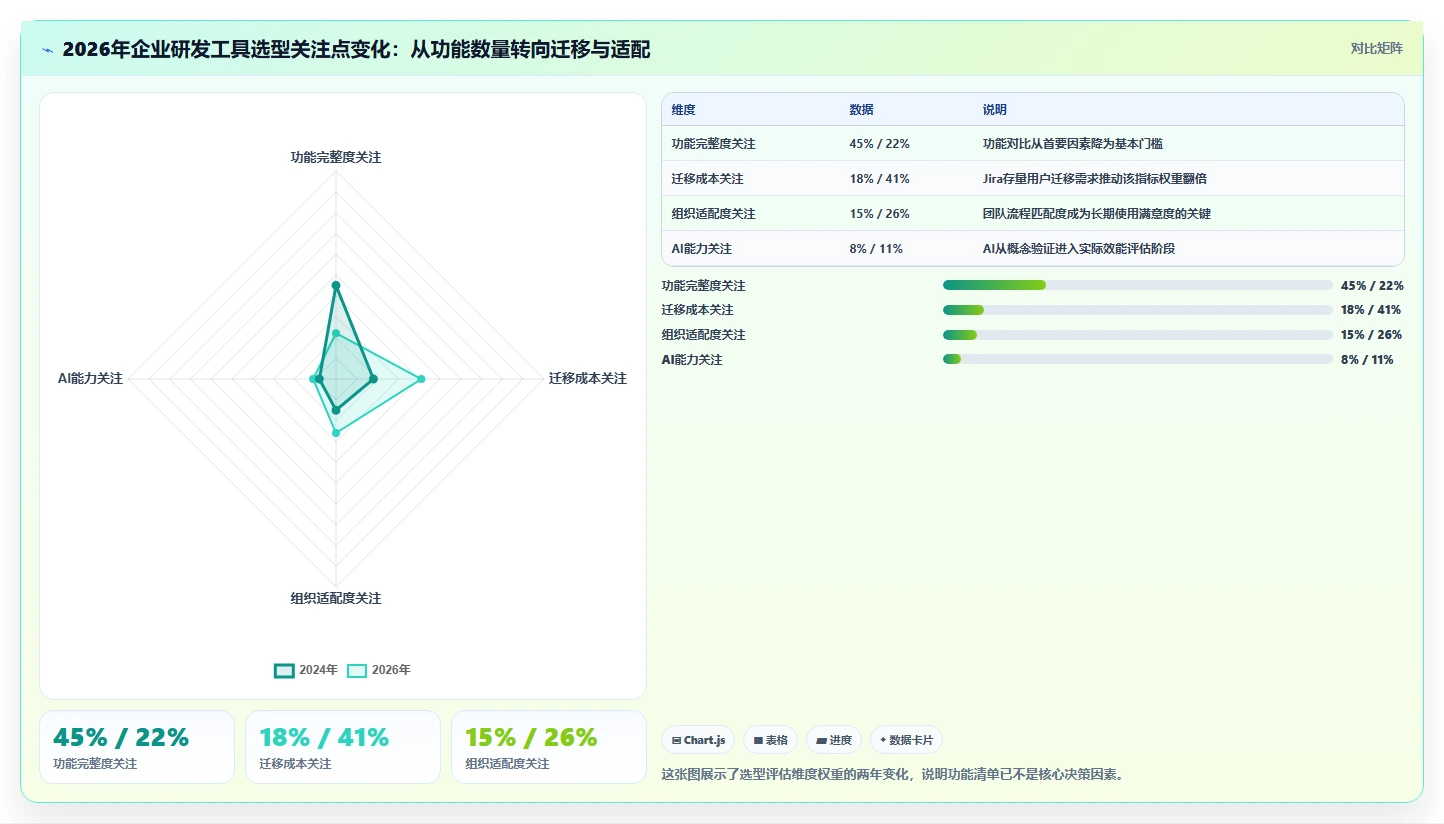The image size is (1444, 824).
Task: Select the 表格 tag
Action: [x=770, y=740]
